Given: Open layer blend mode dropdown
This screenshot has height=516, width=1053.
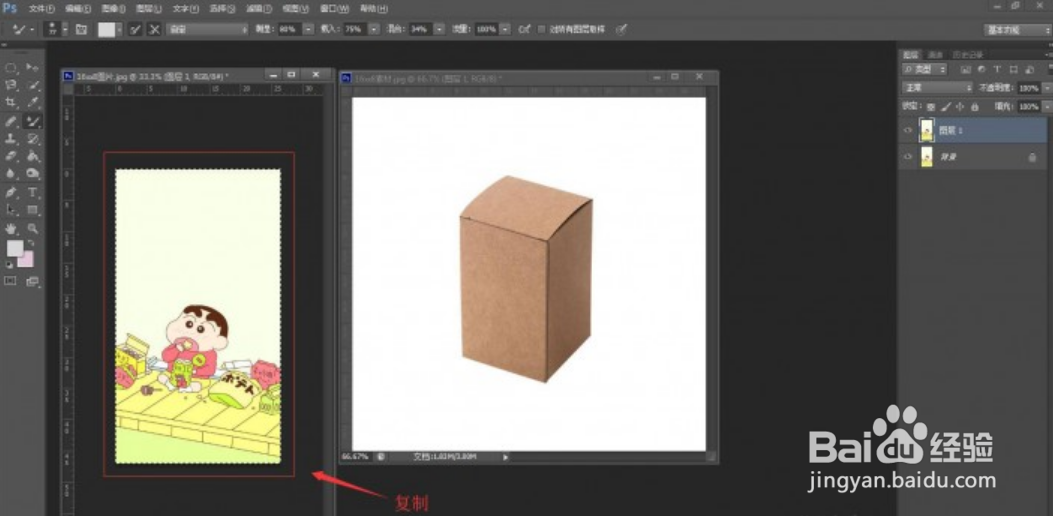Looking at the screenshot, I should click(937, 88).
